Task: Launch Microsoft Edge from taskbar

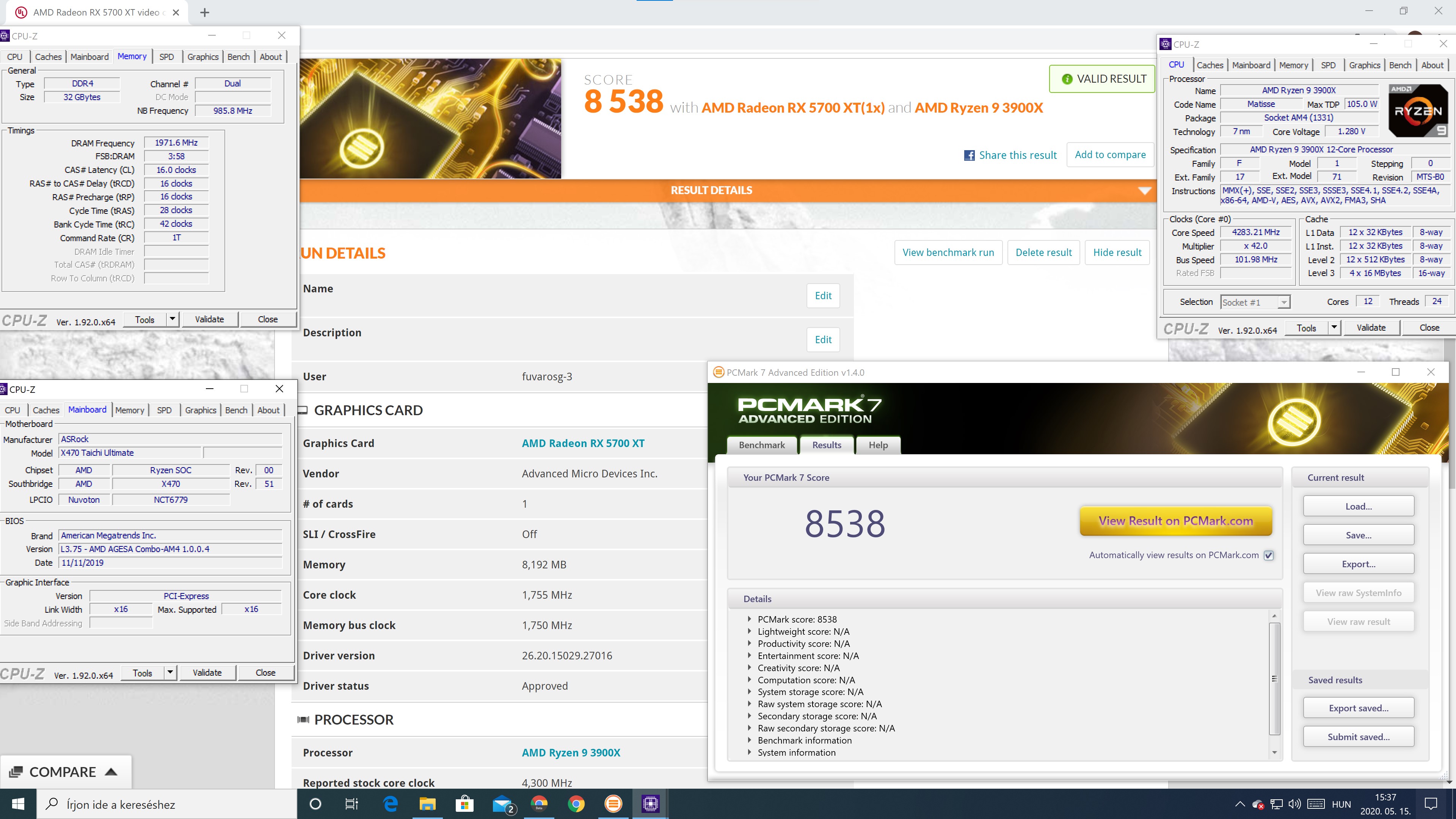Action: [390, 804]
